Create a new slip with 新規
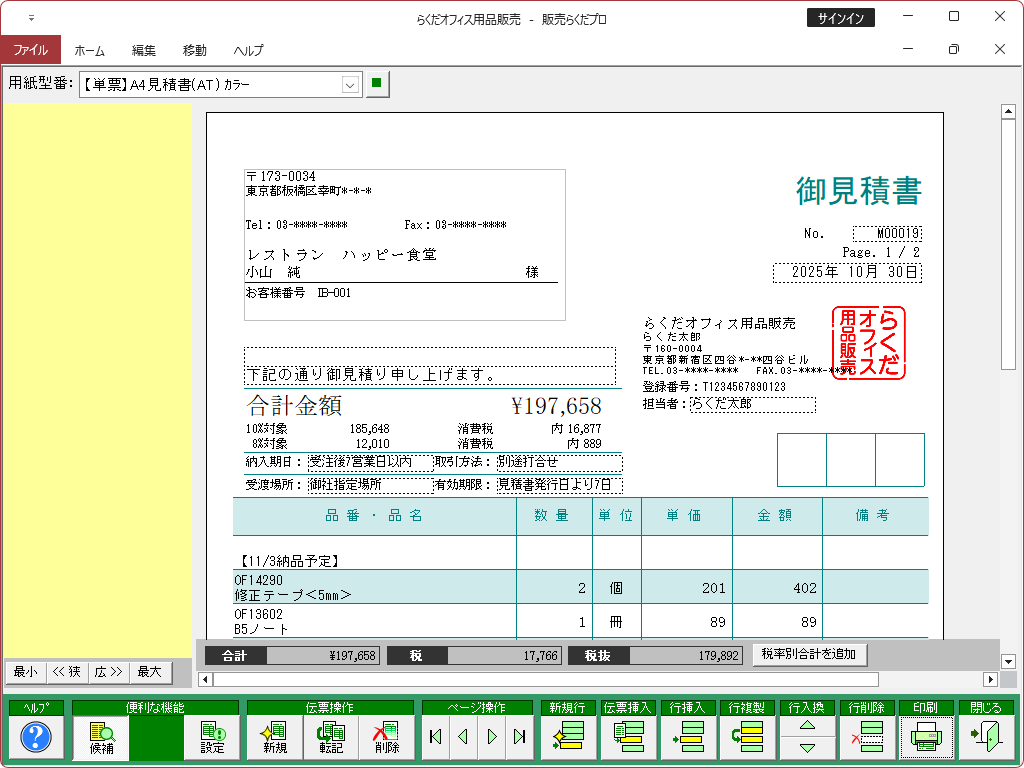The width and height of the screenshot is (1024, 768). coord(274,738)
